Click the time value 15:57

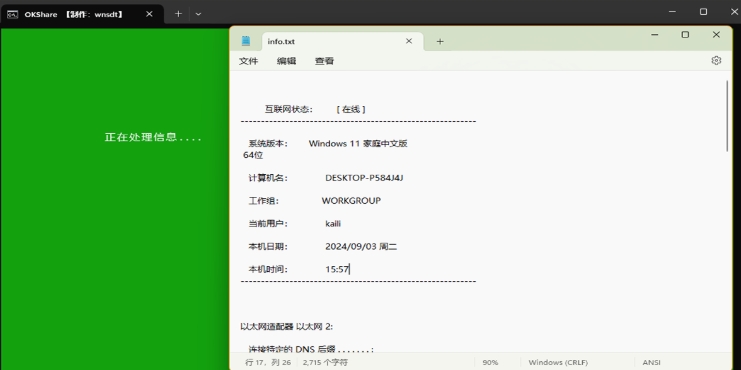(x=337, y=269)
